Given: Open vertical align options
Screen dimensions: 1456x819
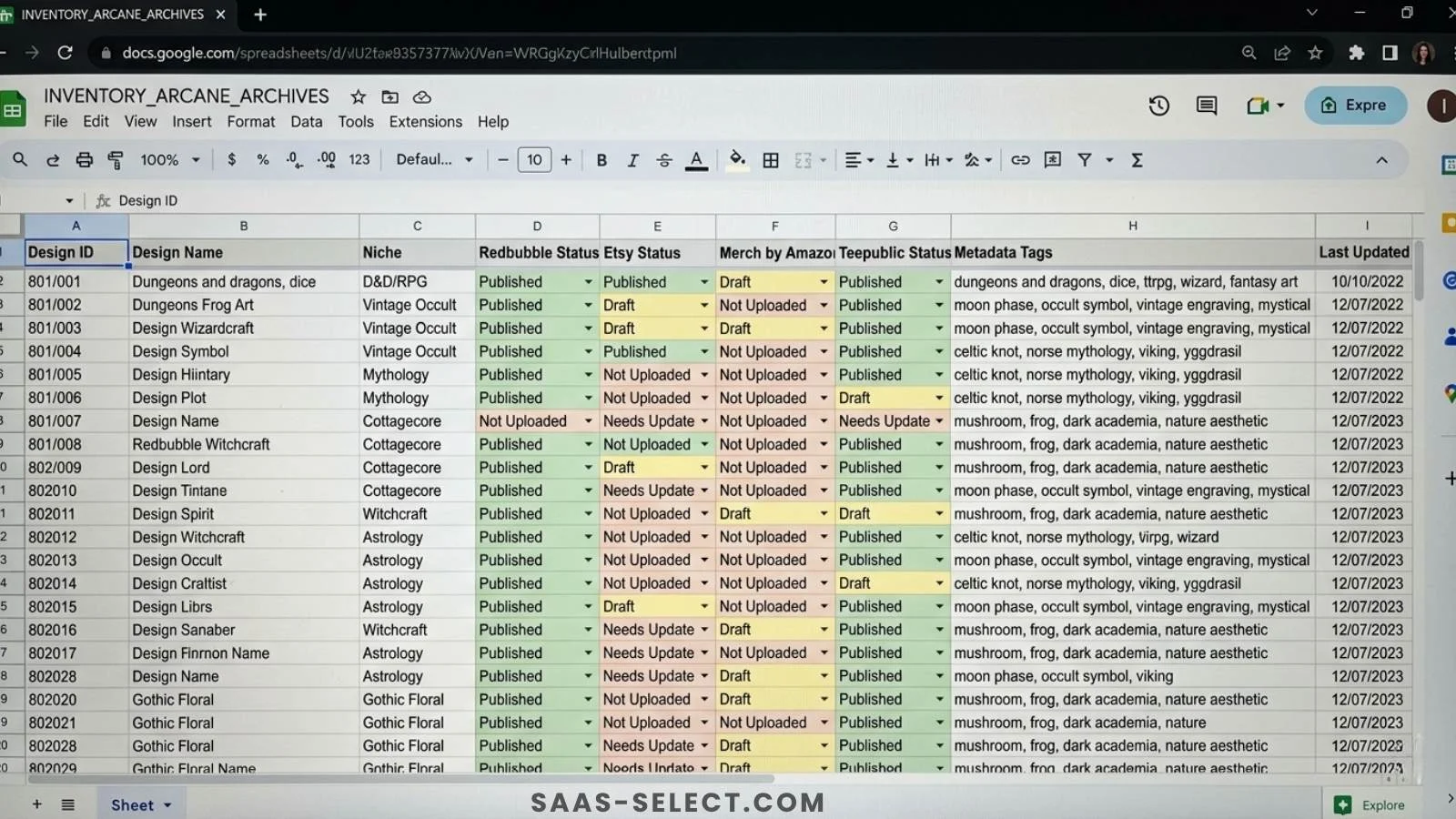Looking at the screenshot, I should pos(899,160).
